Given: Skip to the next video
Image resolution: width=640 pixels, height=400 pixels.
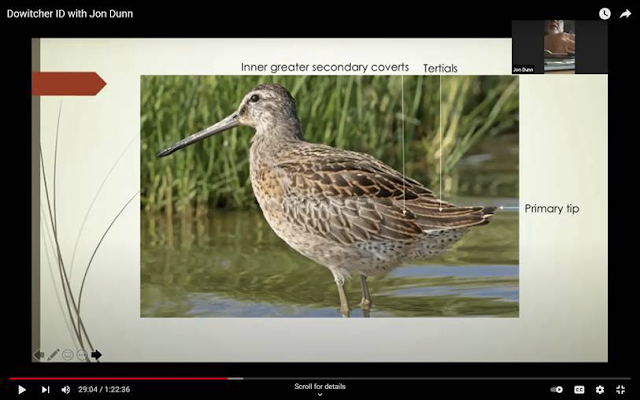Looking at the screenshot, I should click(x=45, y=390).
